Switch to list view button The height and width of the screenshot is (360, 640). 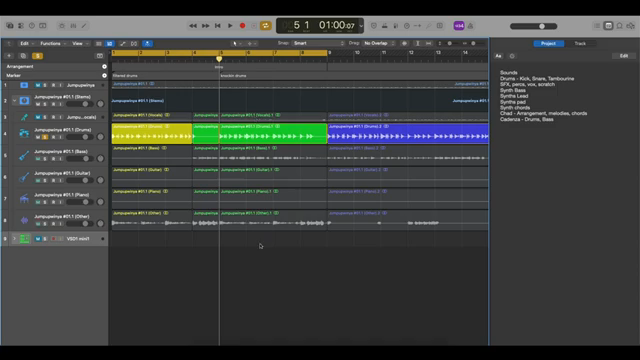point(99,44)
